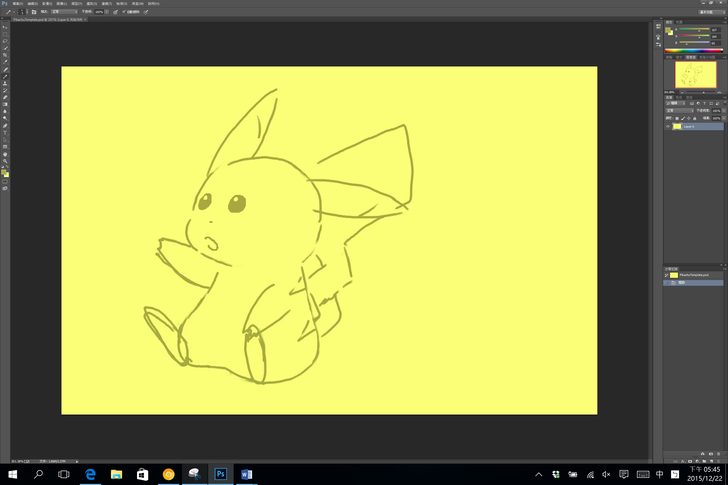Click the Pikachu preview thumbnail in Navigator panel
Screen dimensions: 728x485
(696, 74)
